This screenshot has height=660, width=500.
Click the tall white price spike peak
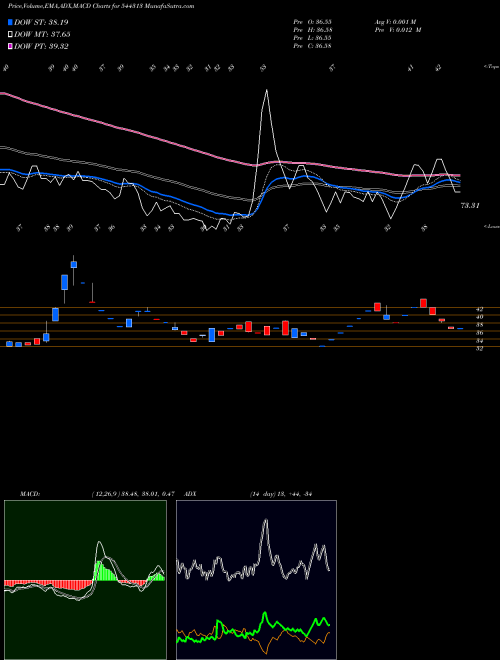tap(266, 90)
